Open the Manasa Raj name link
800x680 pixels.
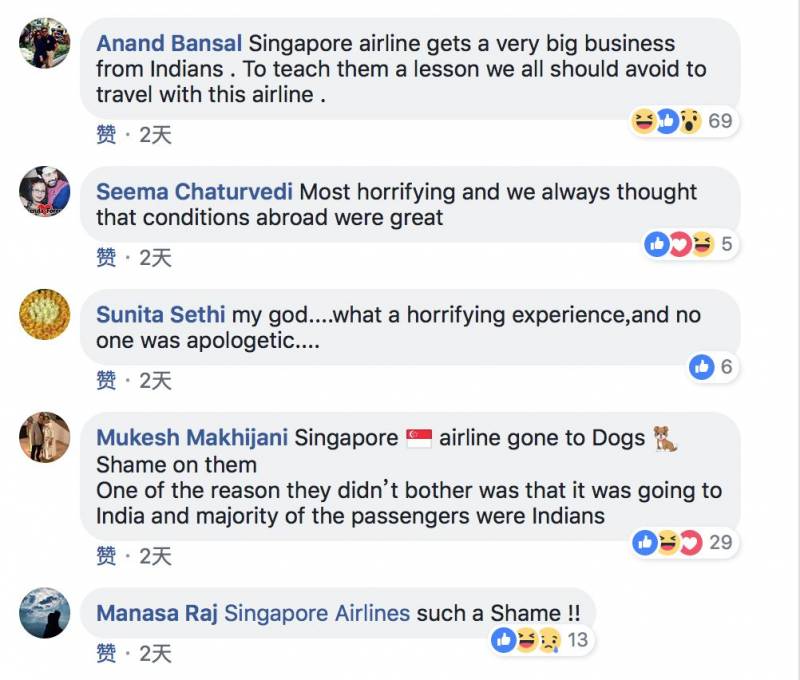156,613
